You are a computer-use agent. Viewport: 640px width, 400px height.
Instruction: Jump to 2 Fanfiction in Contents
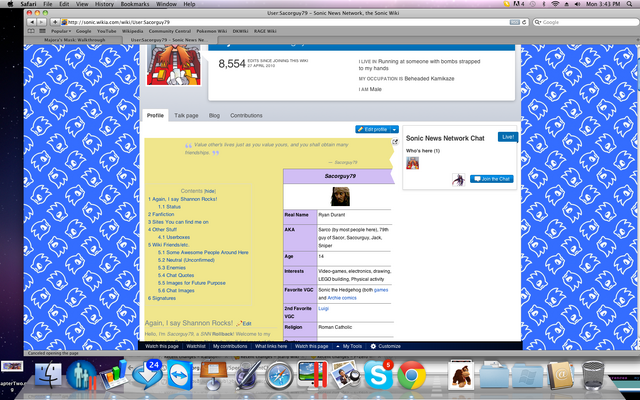[161, 214]
